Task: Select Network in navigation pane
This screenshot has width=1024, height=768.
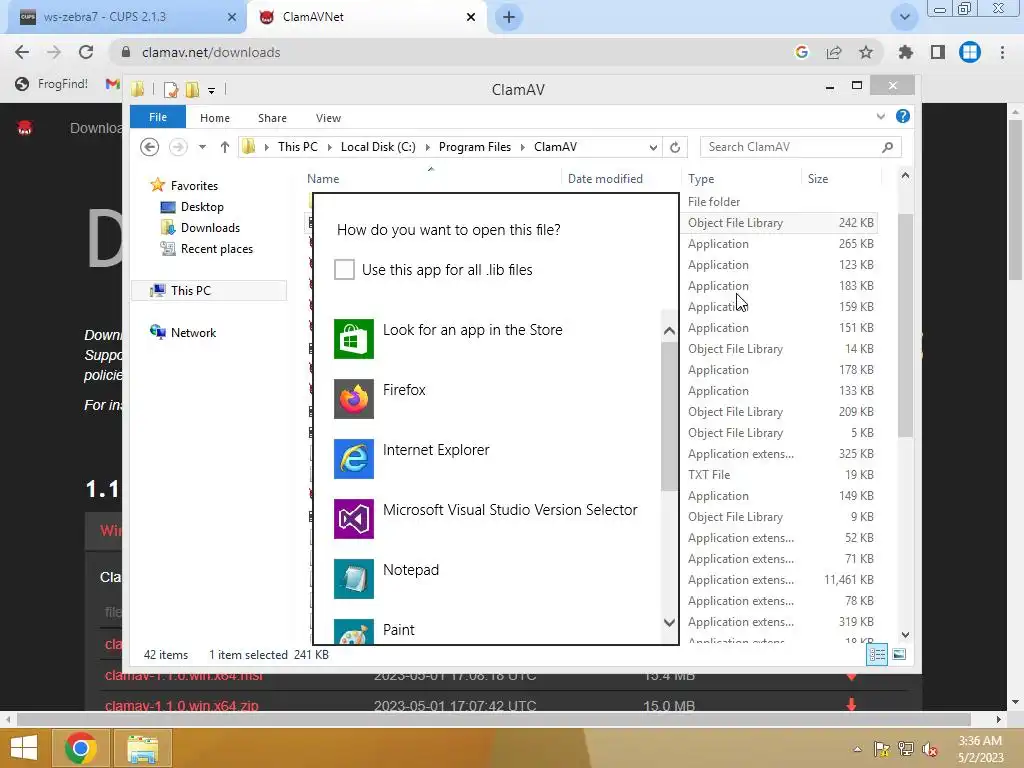Action: coord(183,332)
